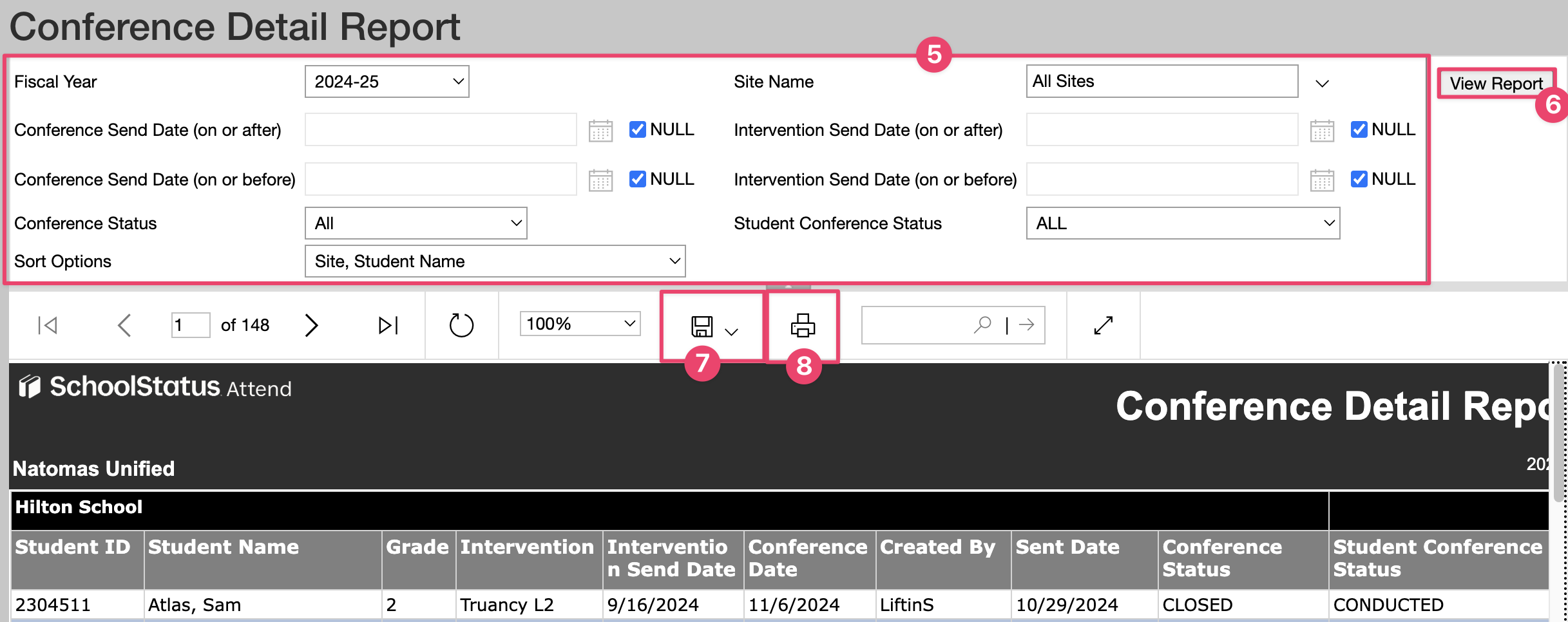Click the Intervention column header
Screen dimensions: 1568x622
(529, 559)
